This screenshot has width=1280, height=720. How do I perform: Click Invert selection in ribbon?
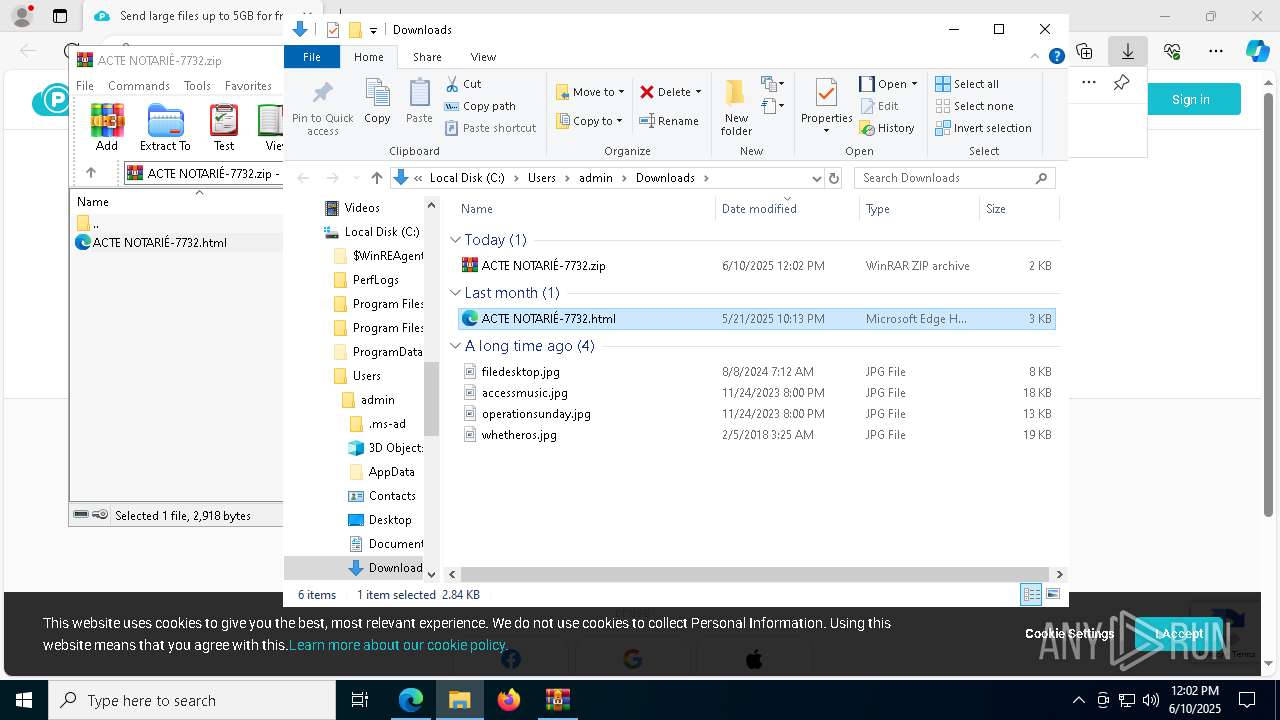[x=983, y=128]
